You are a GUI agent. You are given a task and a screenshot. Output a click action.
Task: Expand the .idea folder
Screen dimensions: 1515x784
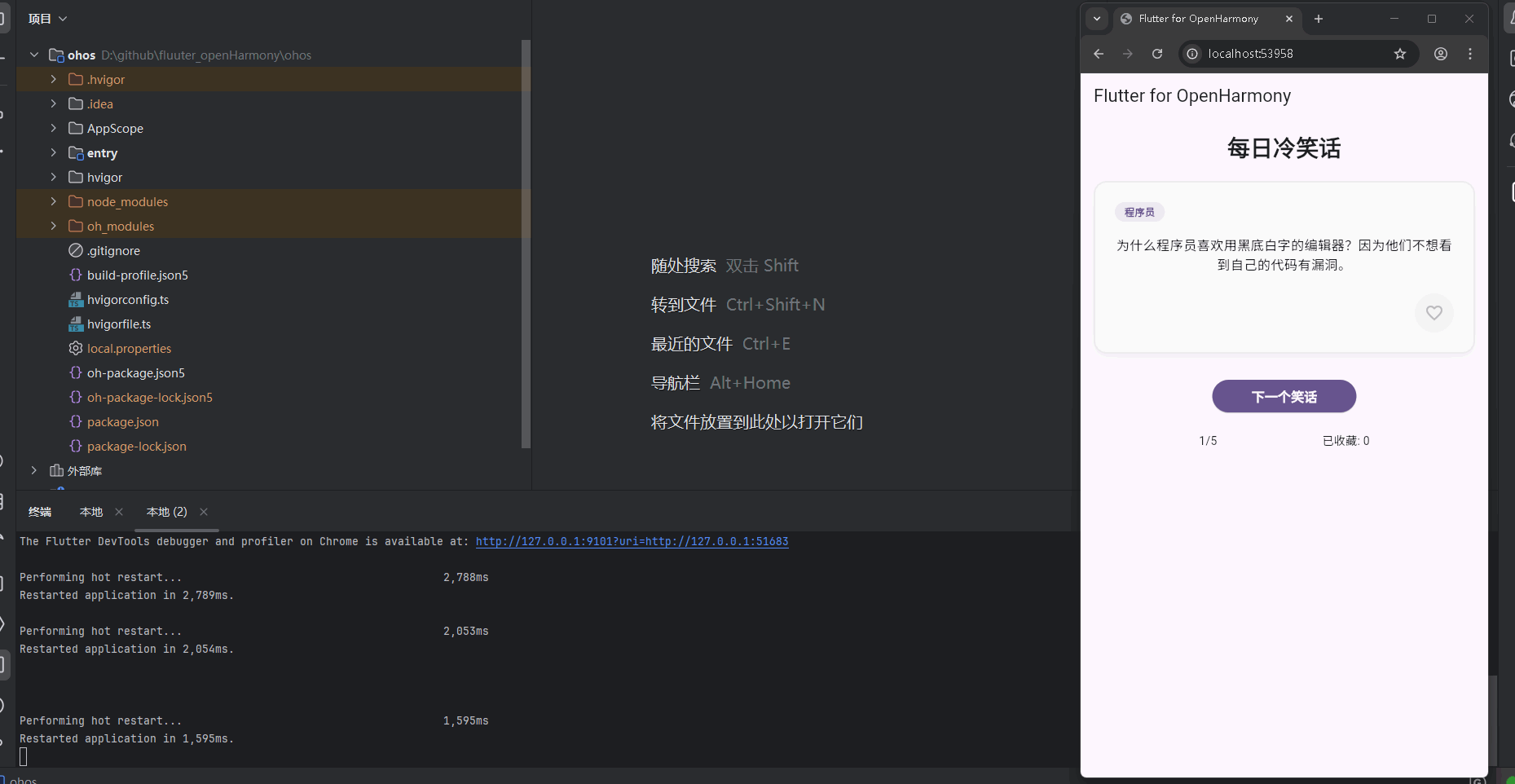point(54,104)
